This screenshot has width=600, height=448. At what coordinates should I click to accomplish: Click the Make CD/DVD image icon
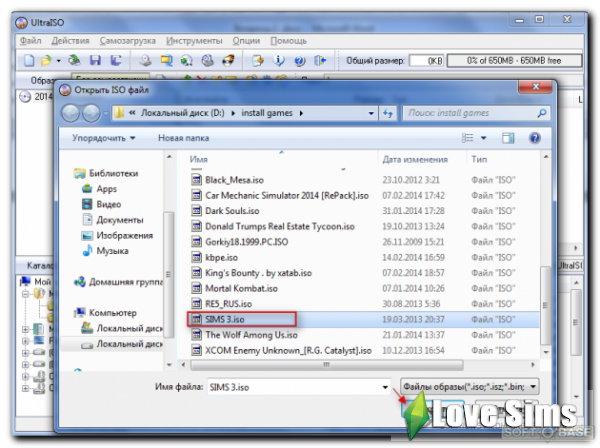(145, 60)
